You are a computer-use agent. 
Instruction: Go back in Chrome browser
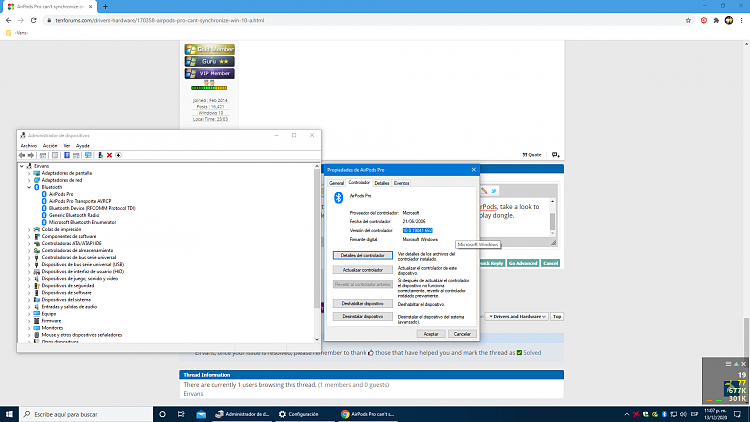9,20
